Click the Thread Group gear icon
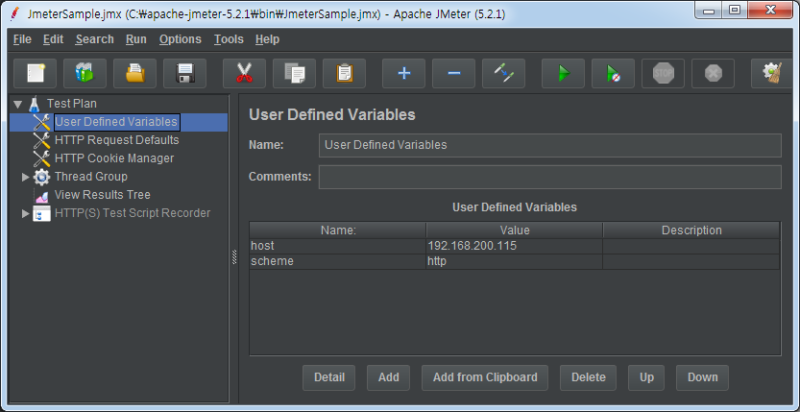Viewport: 800px width, 412px height. [42, 177]
